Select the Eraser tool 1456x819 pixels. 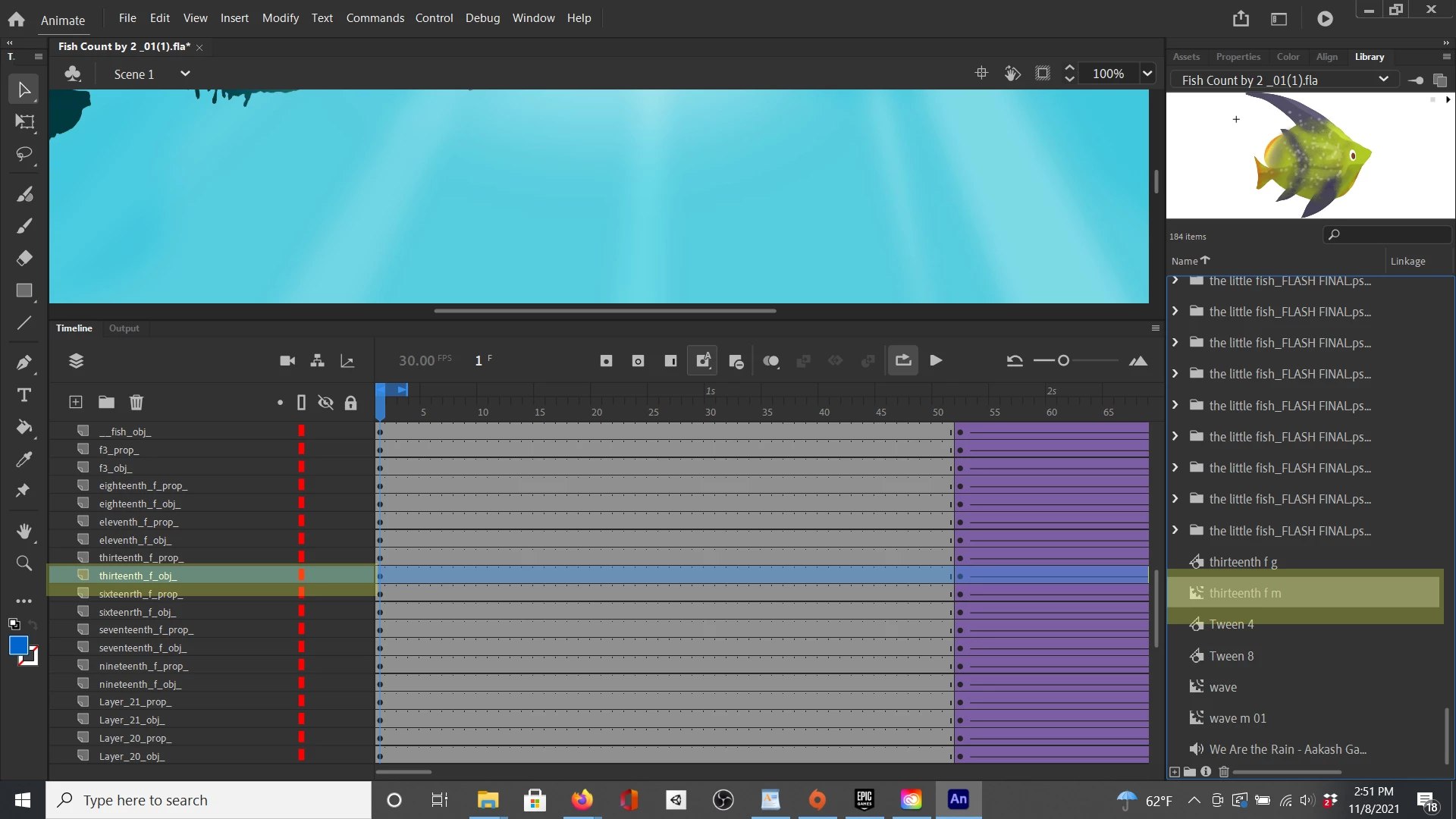tap(24, 258)
